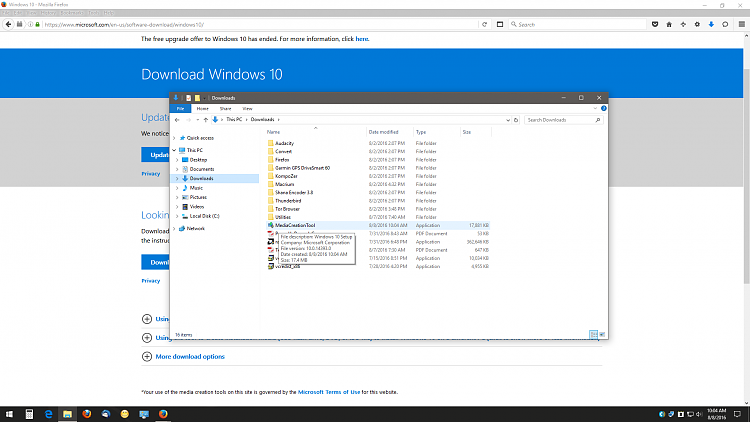Expand Quick access tree node

pyautogui.click(x=174, y=138)
